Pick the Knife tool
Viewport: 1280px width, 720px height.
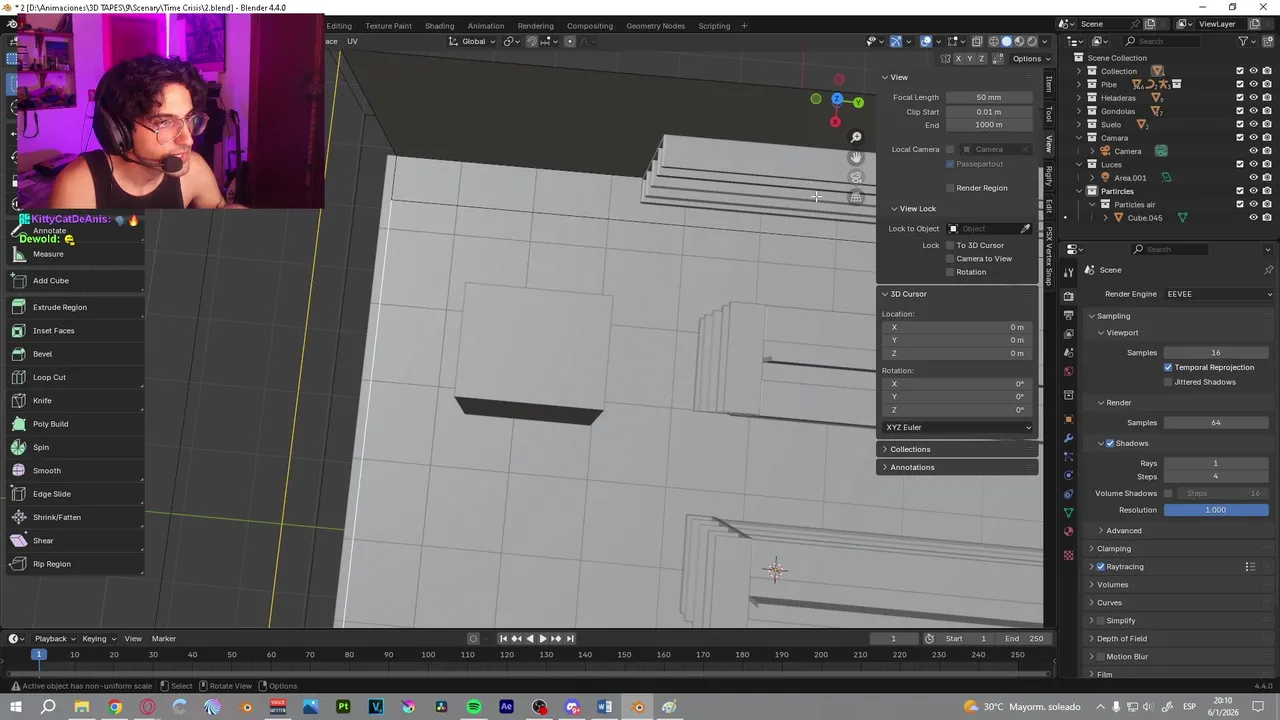pyautogui.click(x=75, y=401)
